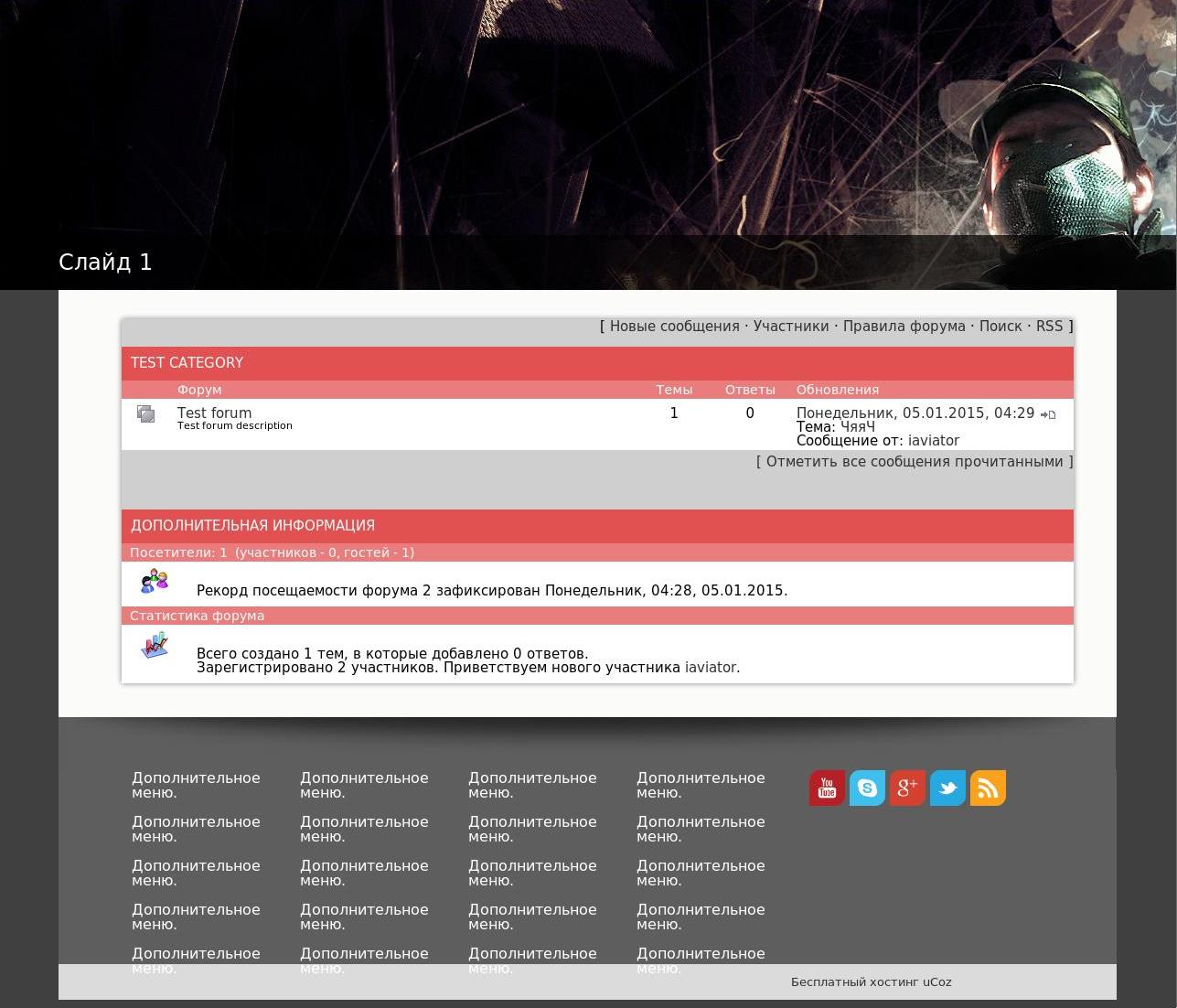The image size is (1177, 1008).
Task: Click the Skype icon in footer
Action: coord(867,788)
